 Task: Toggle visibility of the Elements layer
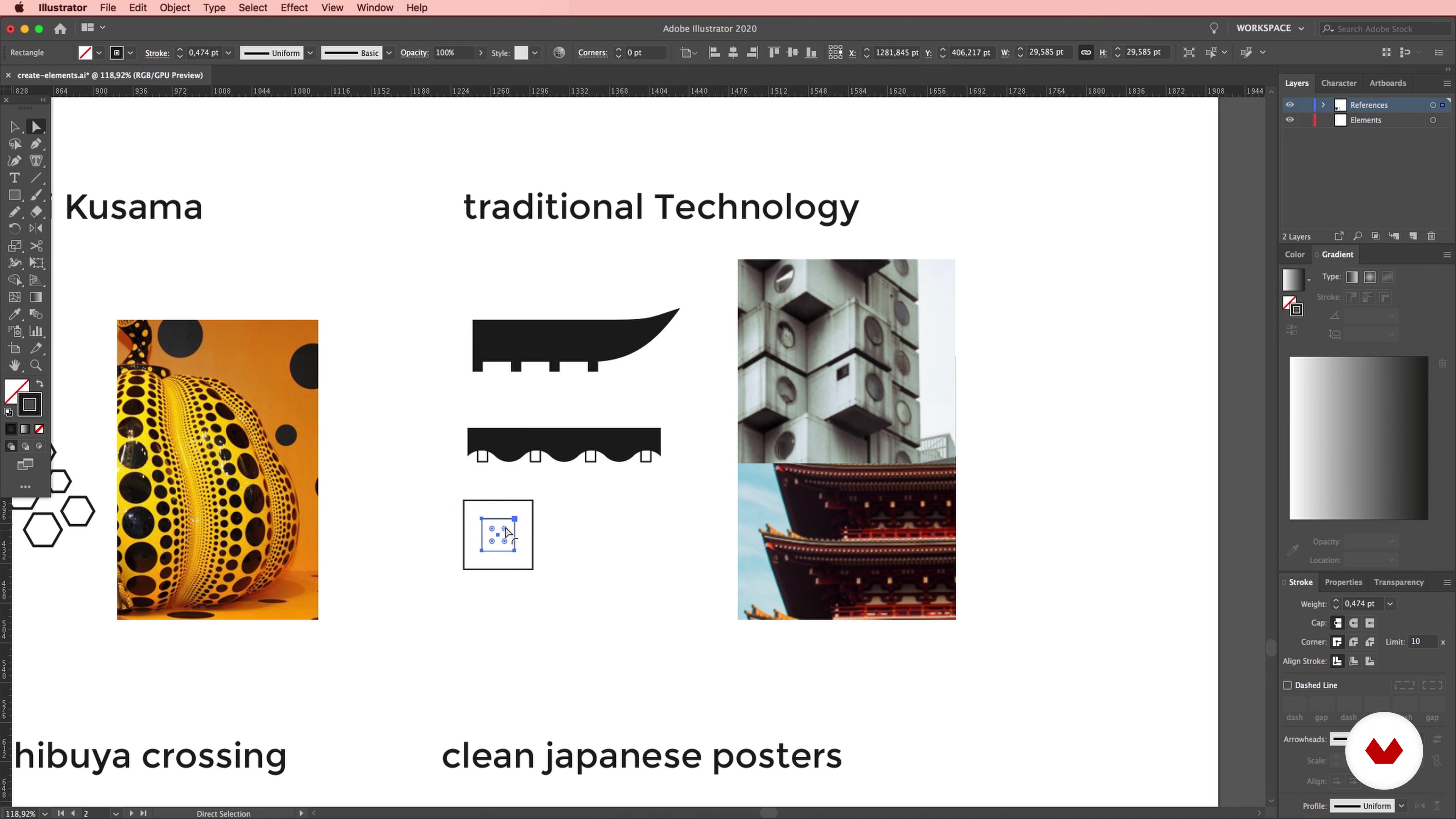point(1290,120)
